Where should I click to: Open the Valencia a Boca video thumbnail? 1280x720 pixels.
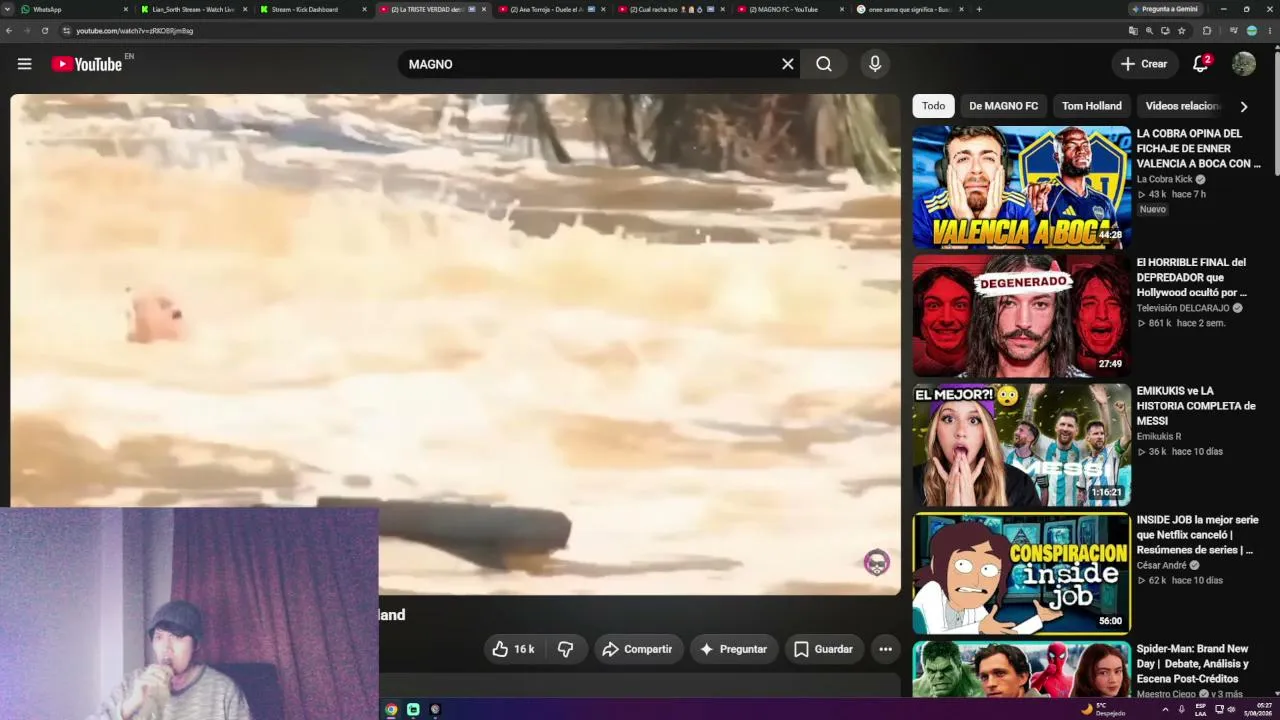[1021, 187]
